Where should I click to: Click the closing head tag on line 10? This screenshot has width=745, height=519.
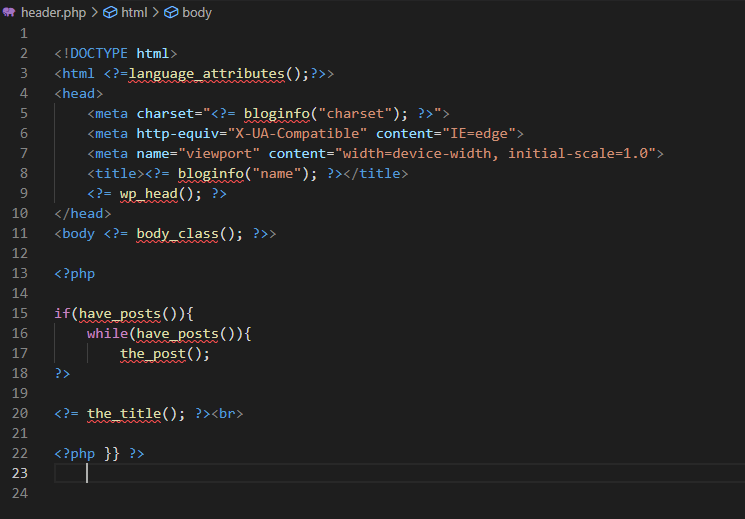pyautogui.click(x=83, y=213)
